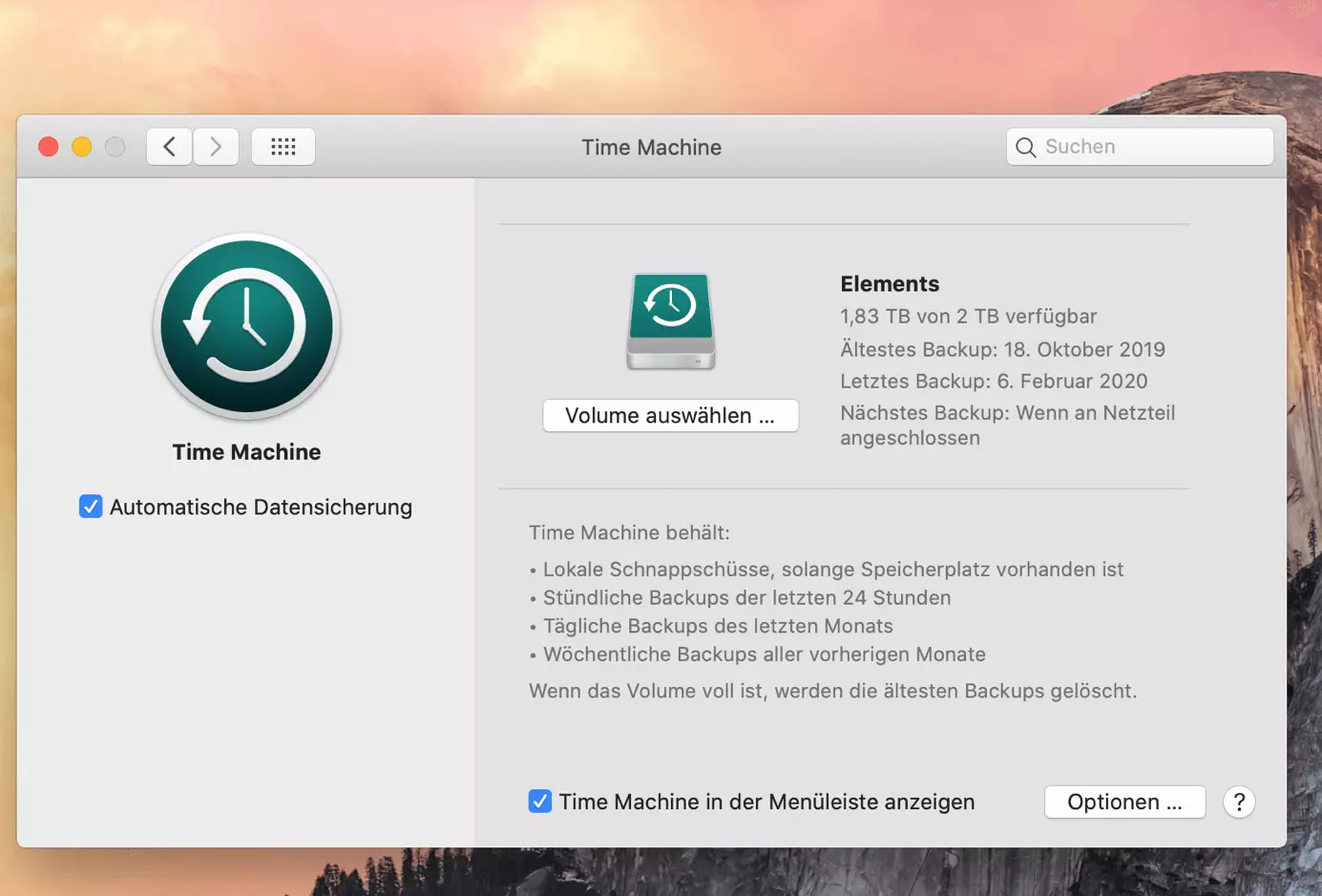Click the 'Lokale Schnappschüsse' bullet line
The width and height of the screenshot is (1322, 896).
(827, 570)
